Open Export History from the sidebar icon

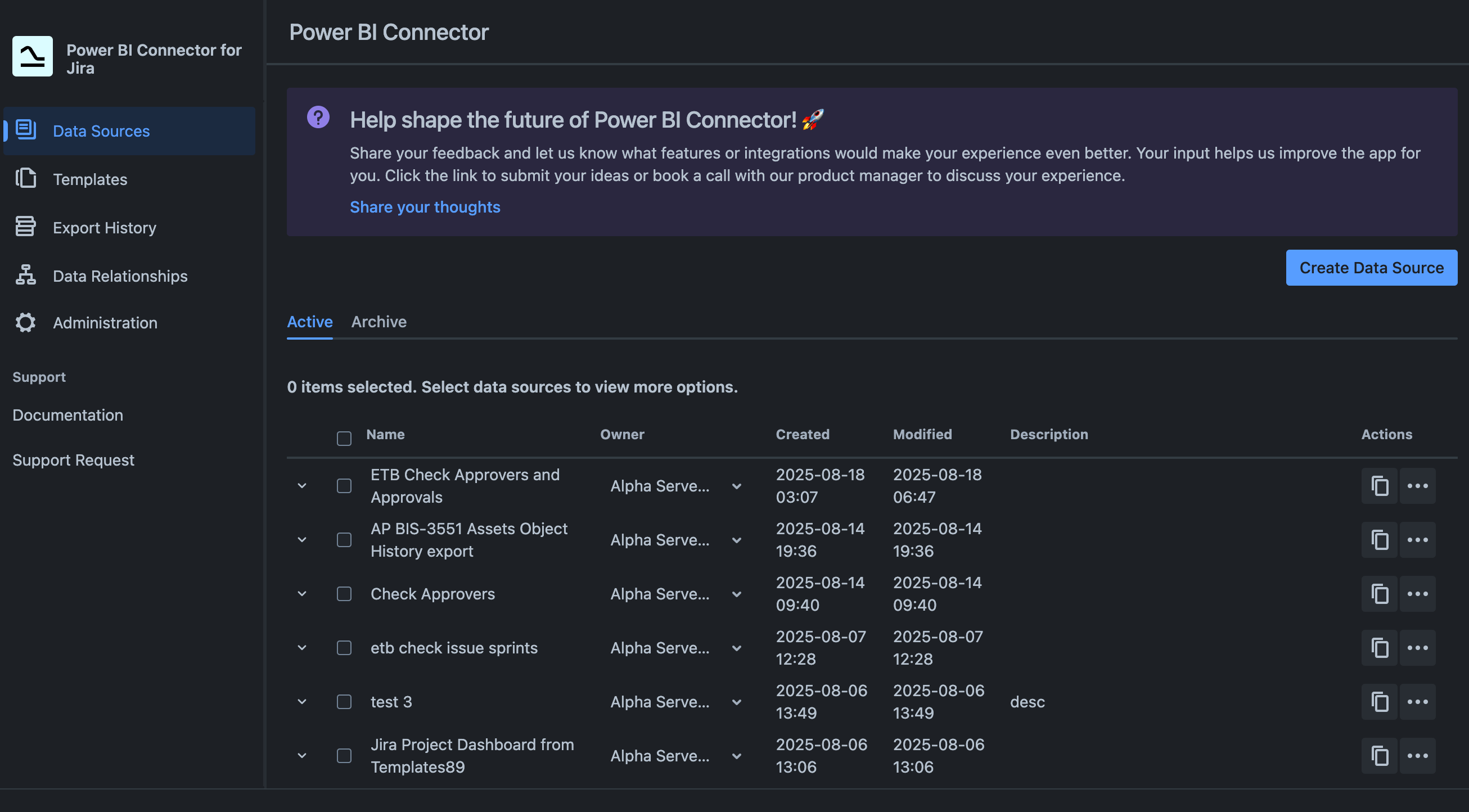click(x=25, y=227)
